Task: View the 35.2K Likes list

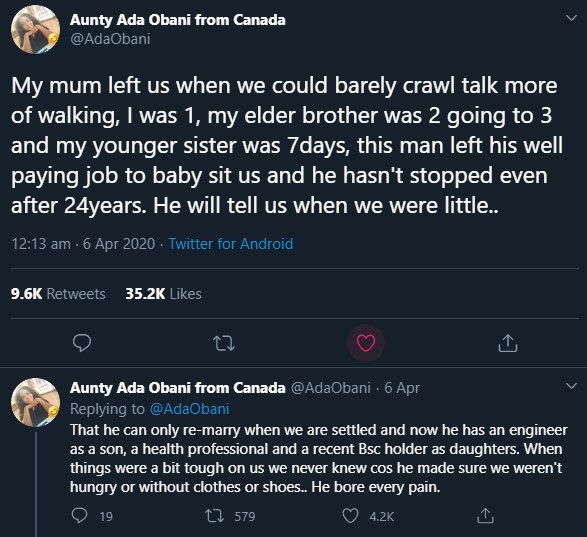Action: (x=163, y=294)
